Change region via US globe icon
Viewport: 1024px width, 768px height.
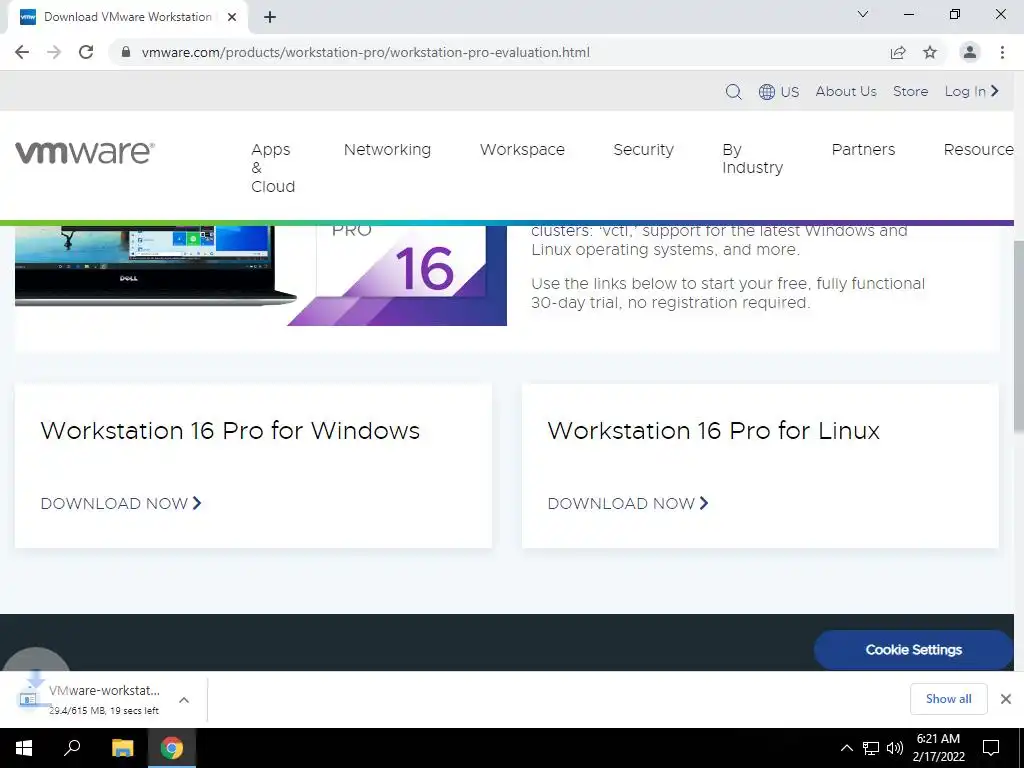point(778,91)
